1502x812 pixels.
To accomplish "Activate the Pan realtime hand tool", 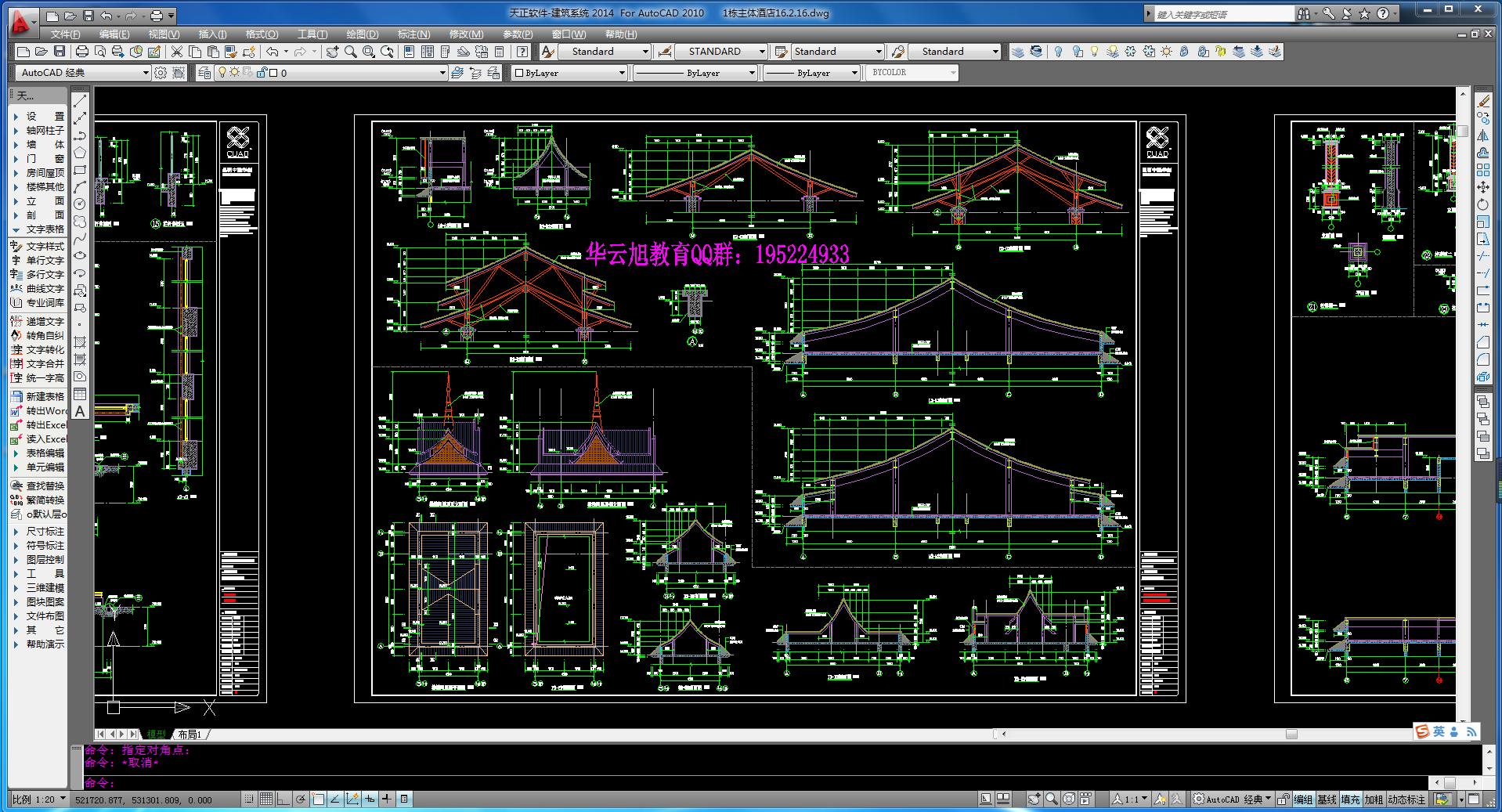I will [x=332, y=52].
